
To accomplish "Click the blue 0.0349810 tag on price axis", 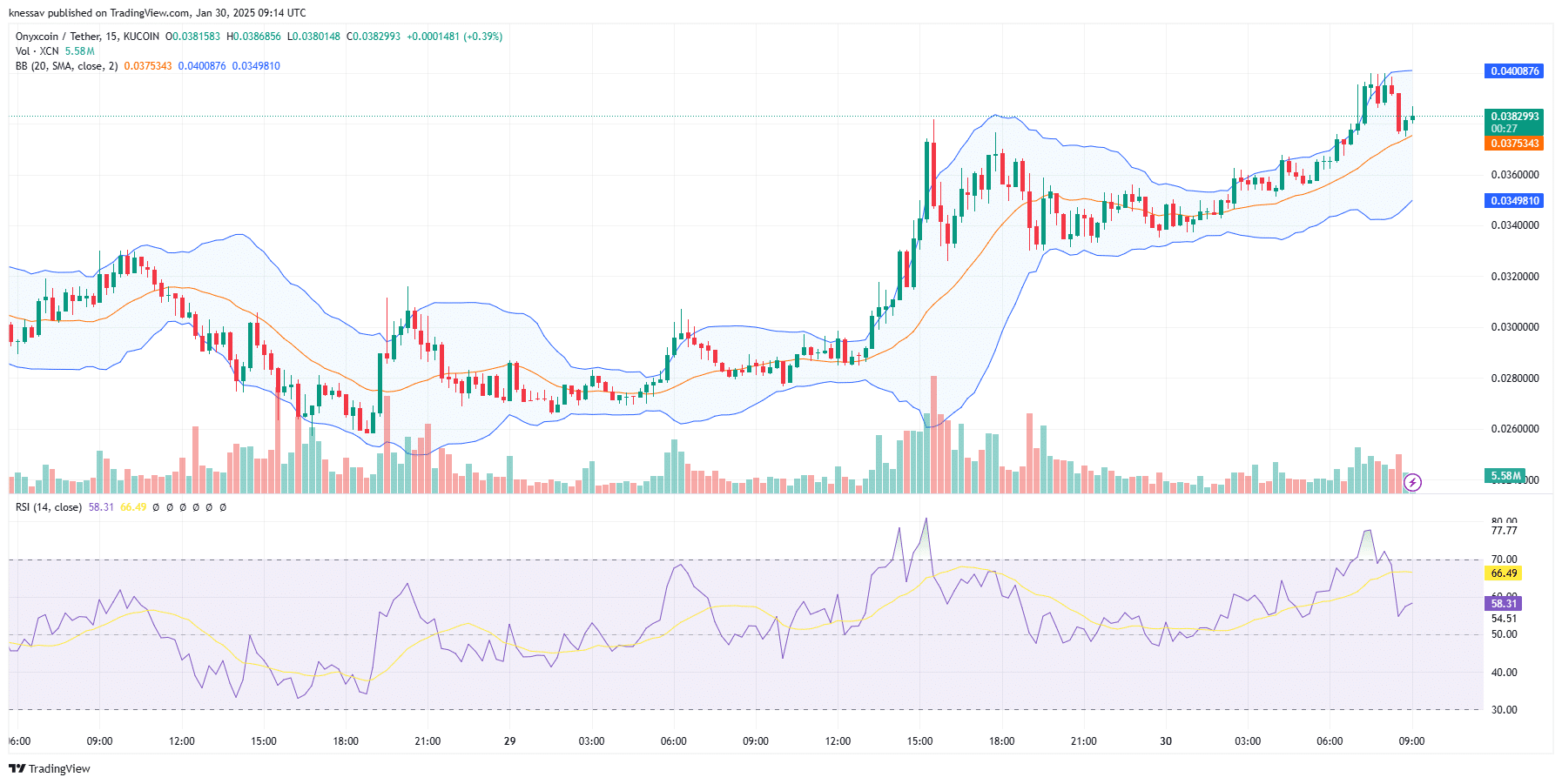I will pos(1514,201).
